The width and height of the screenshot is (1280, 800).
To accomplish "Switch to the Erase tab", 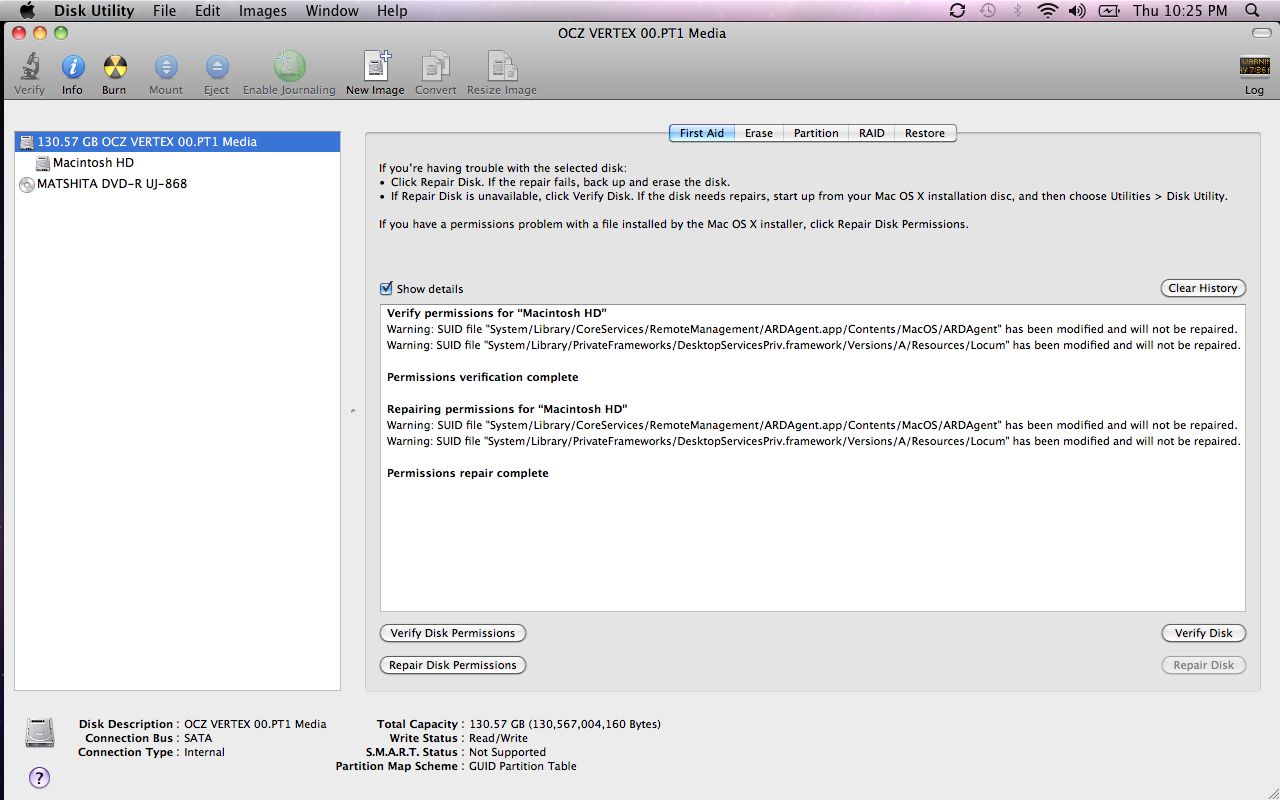I will [x=759, y=133].
